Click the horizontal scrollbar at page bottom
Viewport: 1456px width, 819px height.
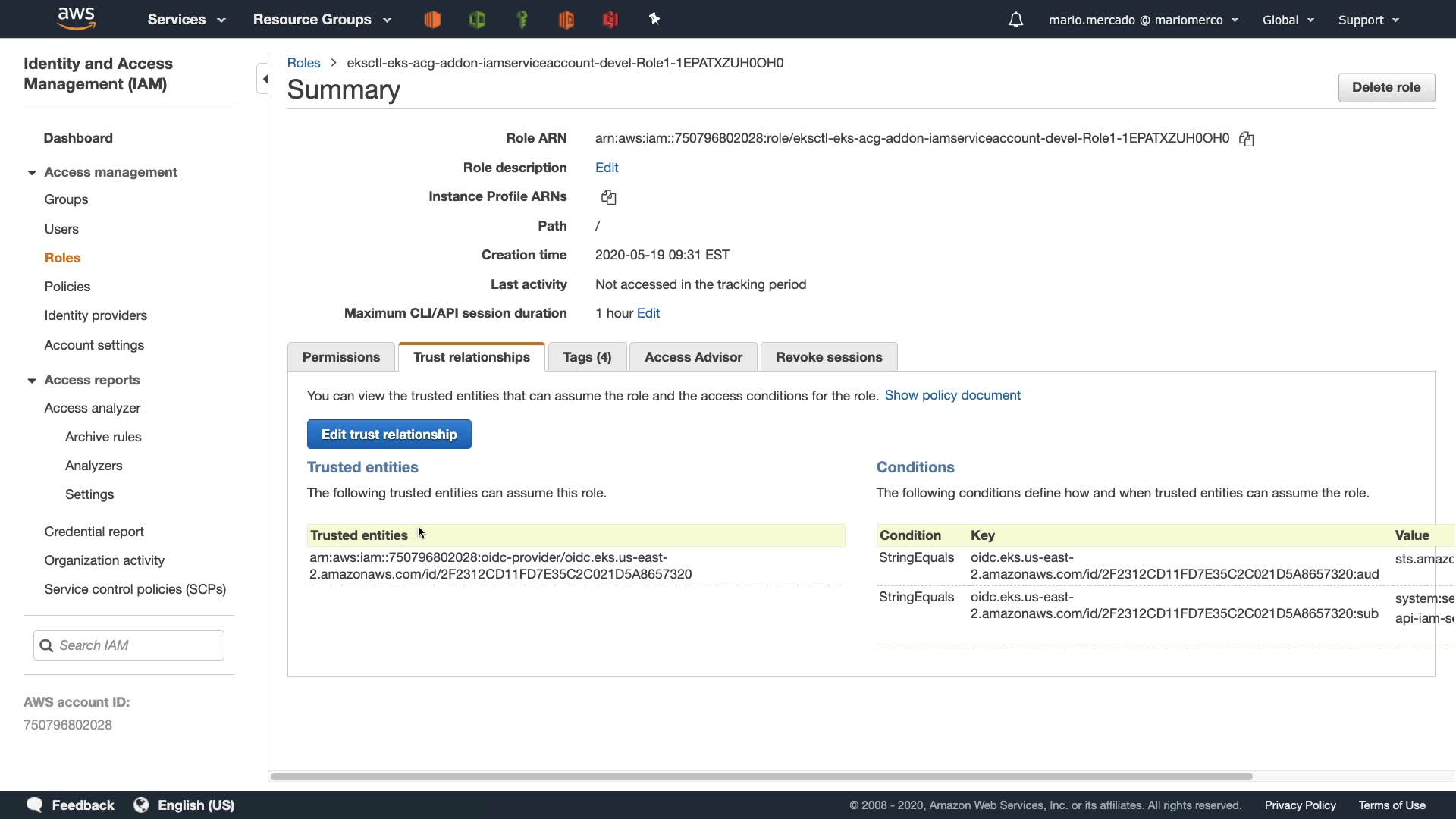[x=761, y=777]
